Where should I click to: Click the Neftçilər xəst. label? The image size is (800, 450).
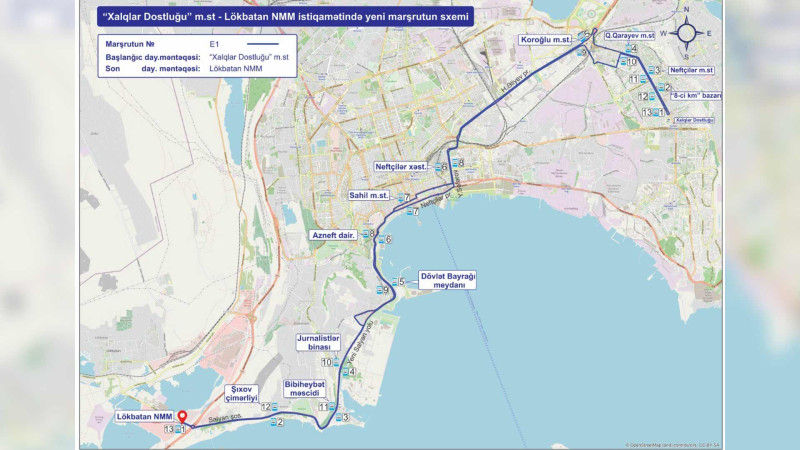coord(401,167)
